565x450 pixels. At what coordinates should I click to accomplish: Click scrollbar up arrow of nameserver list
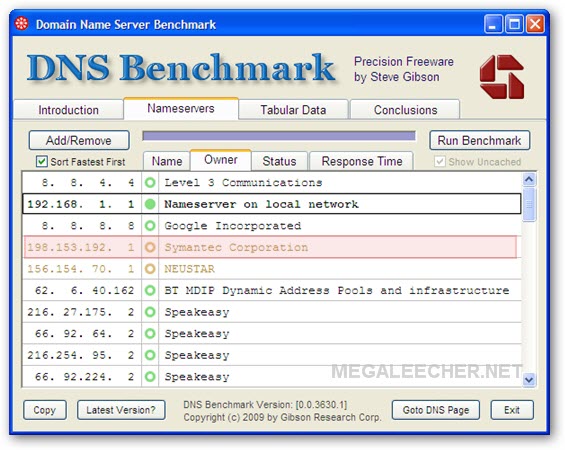tap(529, 179)
